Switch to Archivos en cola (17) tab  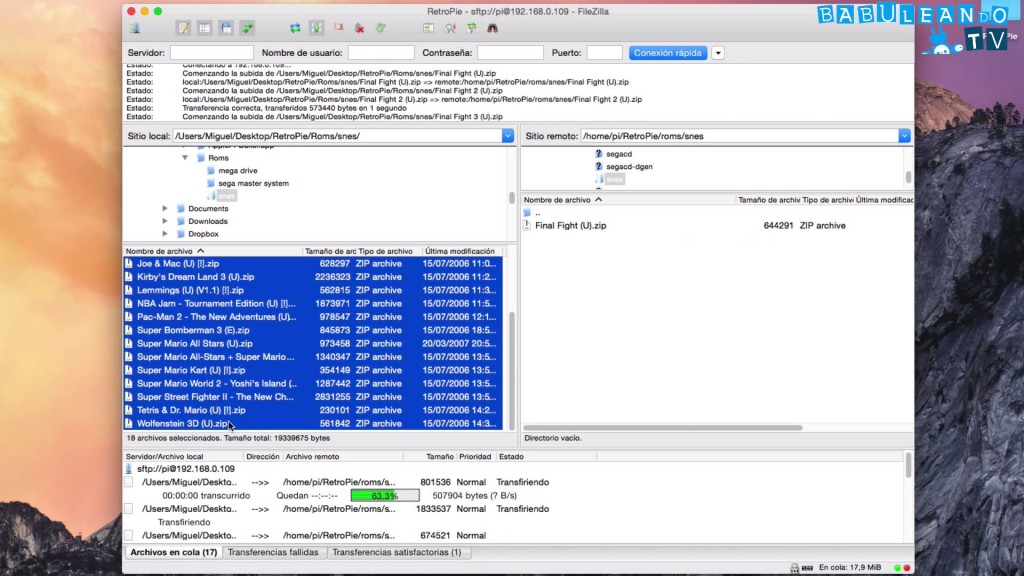[x=173, y=552]
